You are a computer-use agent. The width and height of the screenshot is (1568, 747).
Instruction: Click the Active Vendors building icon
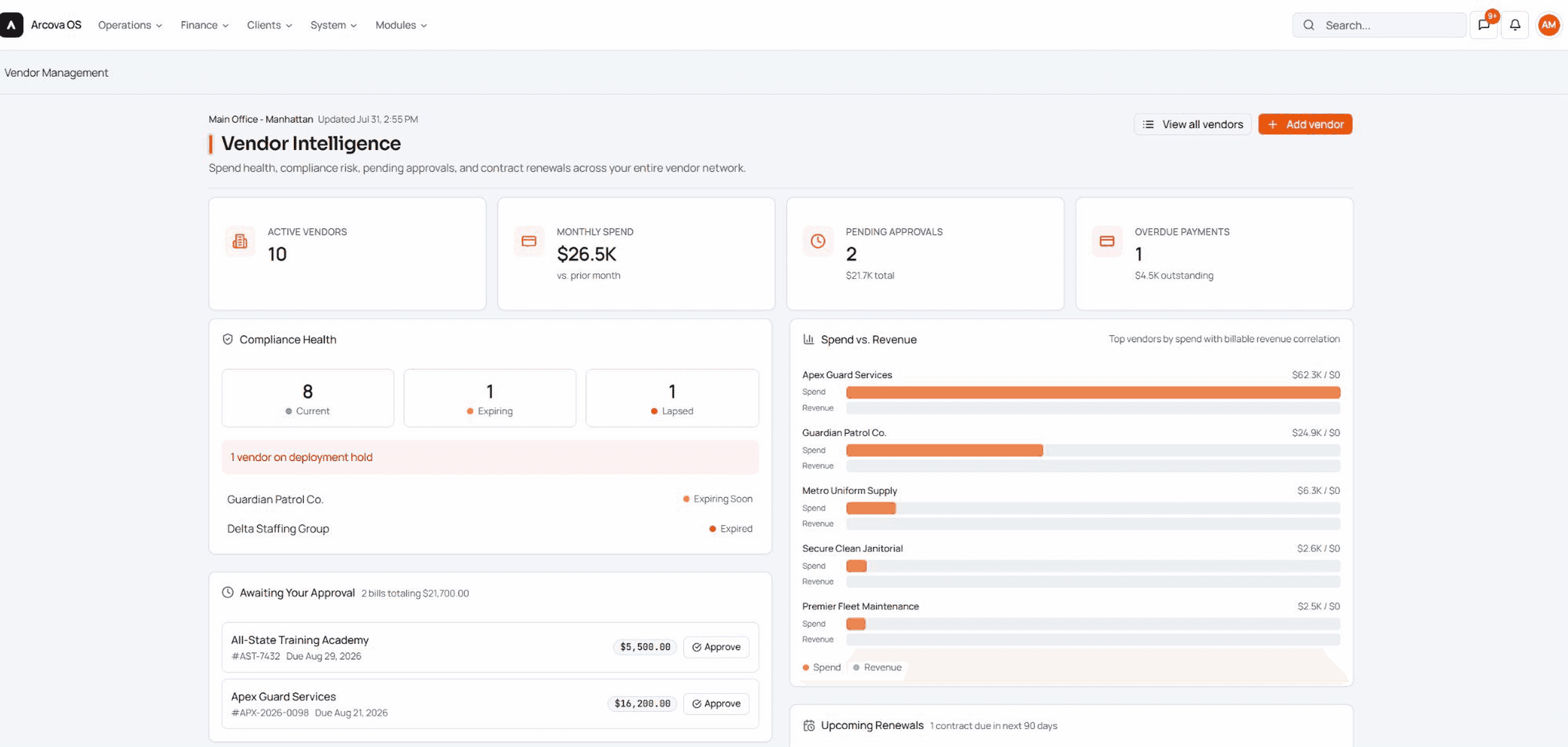click(240, 241)
